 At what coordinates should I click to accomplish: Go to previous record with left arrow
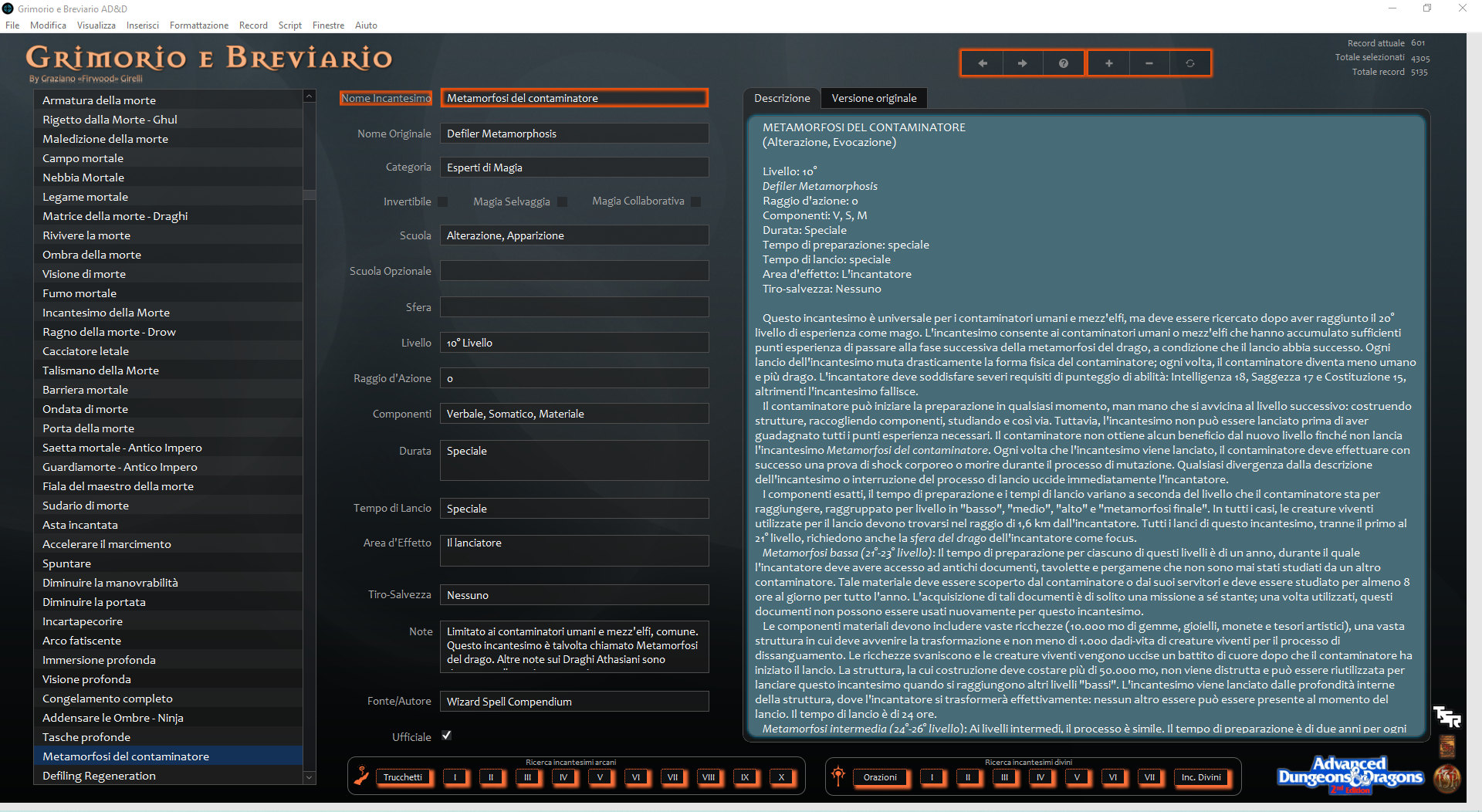(x=982, y=63)
